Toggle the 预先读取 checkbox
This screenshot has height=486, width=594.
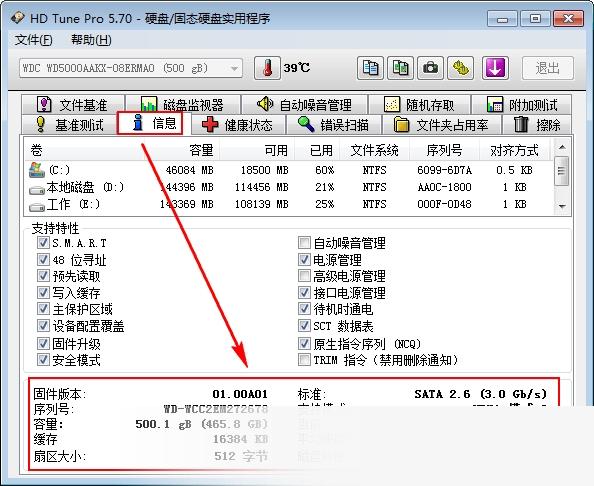[43, 276]
